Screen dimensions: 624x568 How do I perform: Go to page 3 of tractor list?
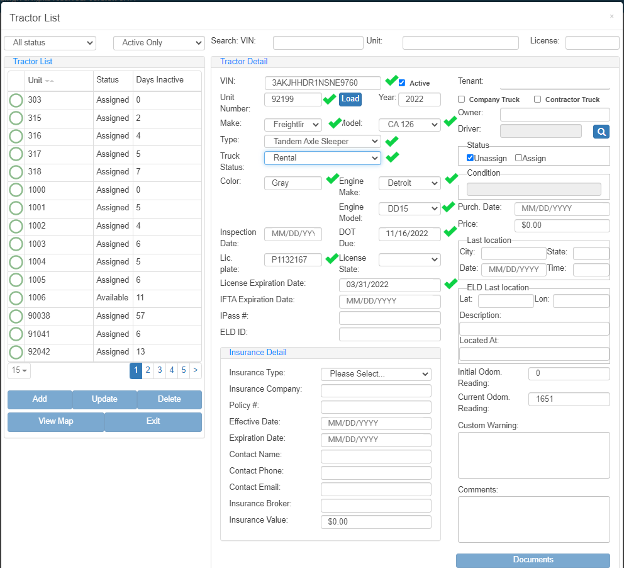[160, 370]
